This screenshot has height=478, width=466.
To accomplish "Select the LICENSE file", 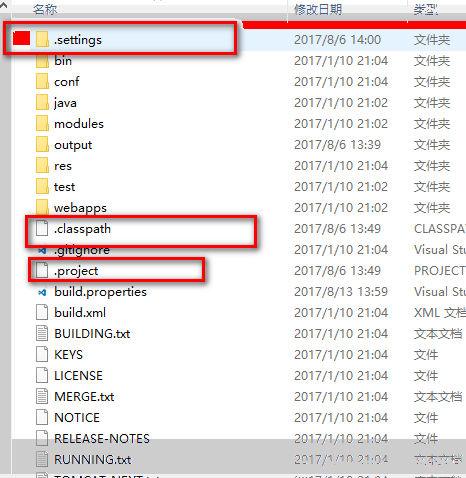I will [78, 376].
